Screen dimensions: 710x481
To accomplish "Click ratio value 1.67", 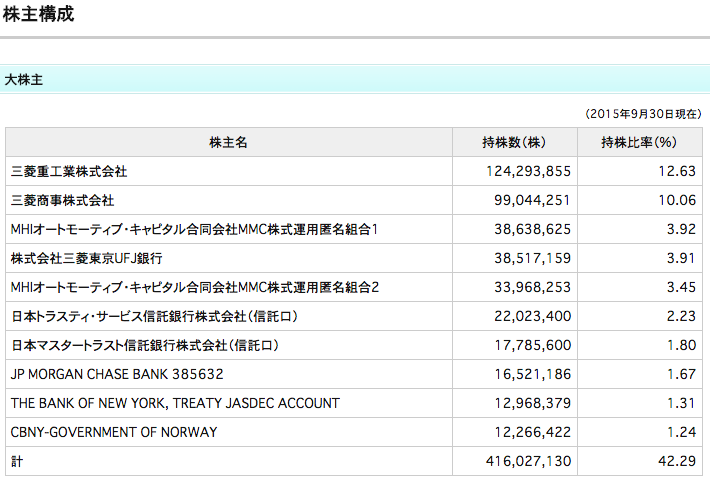I will (681, 374).
